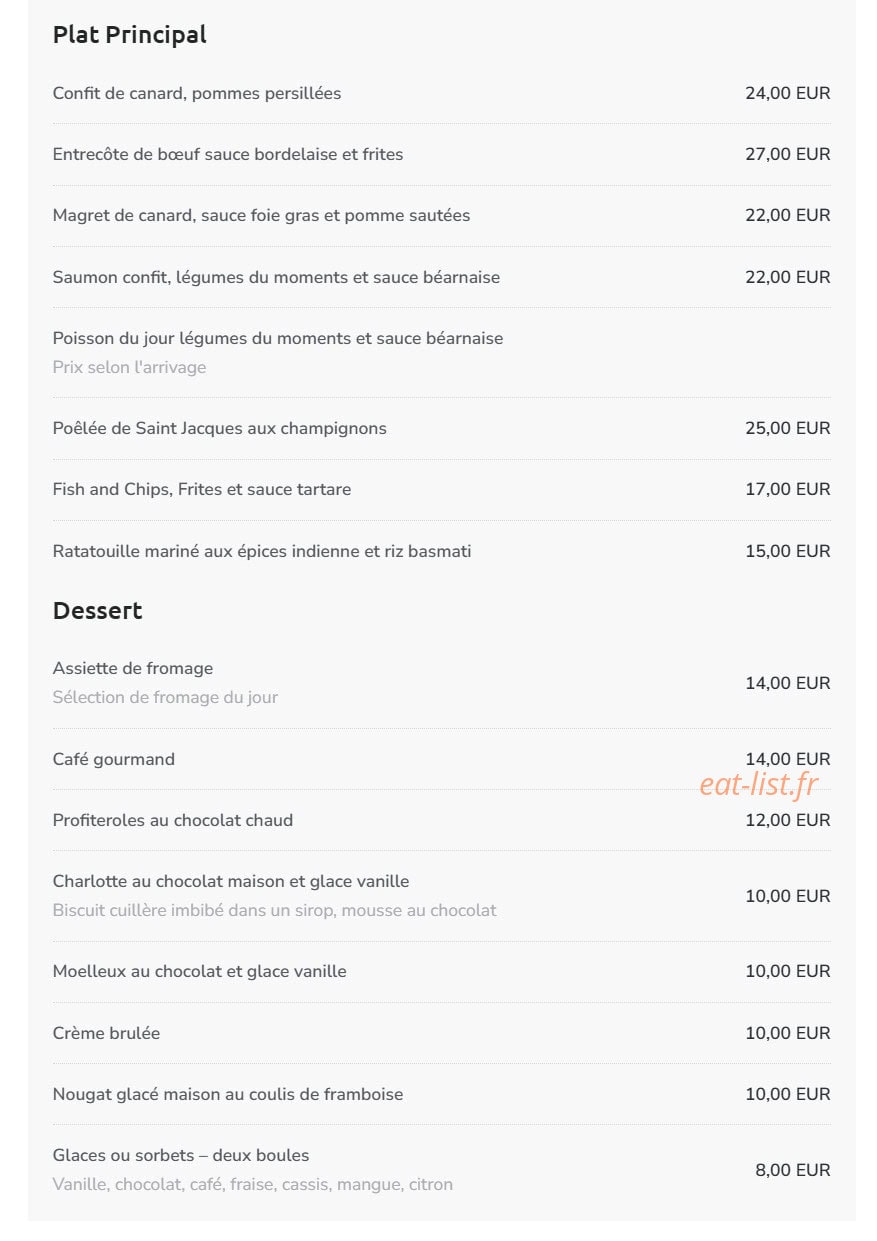Click the Prix selon l'arrivage note
Screen dimensions: 877x1241
[129, 368]
